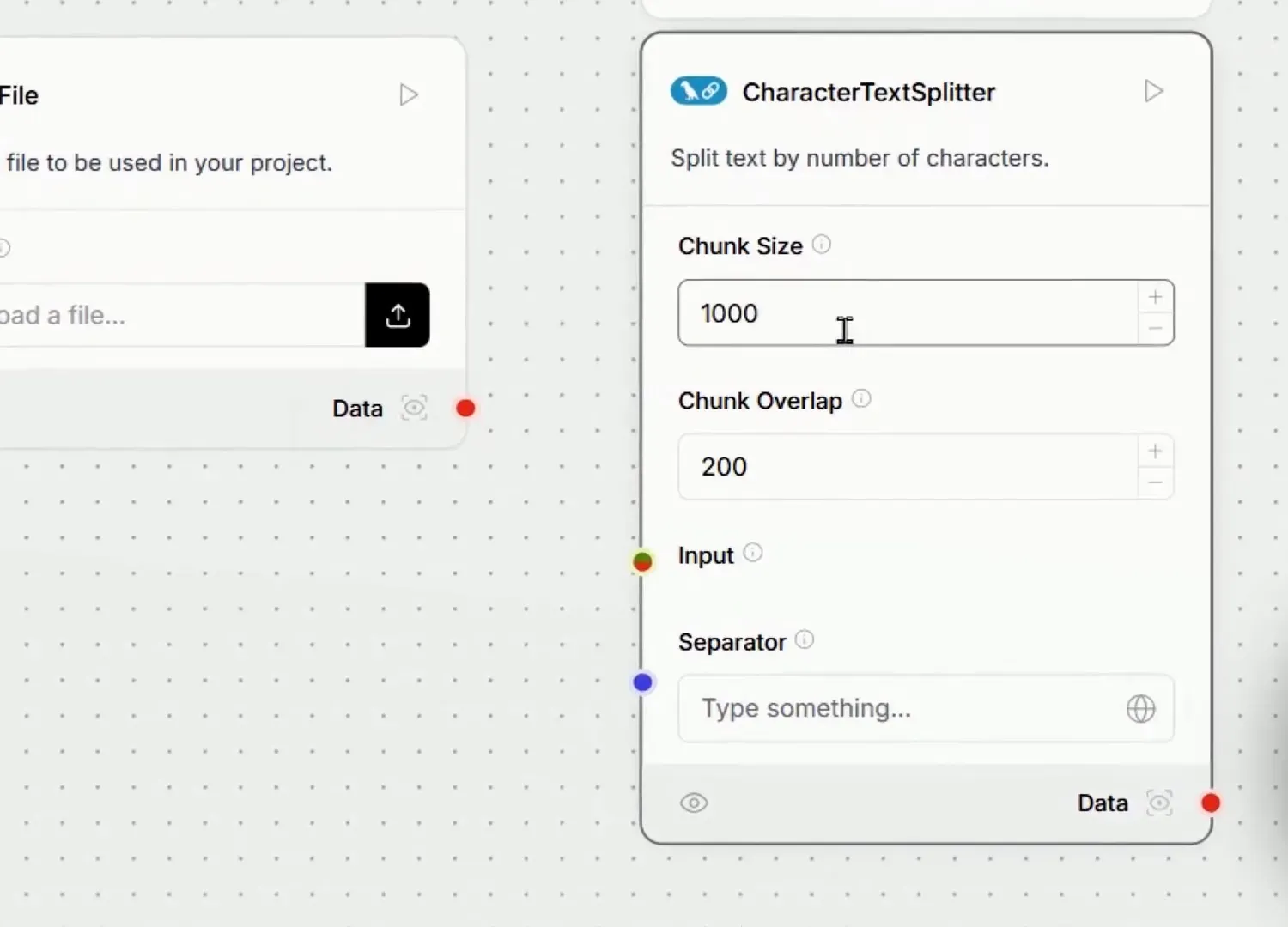Click the upload a file path field
Viewport: 1288px width, 927px height.
click(x=182, y=315)
